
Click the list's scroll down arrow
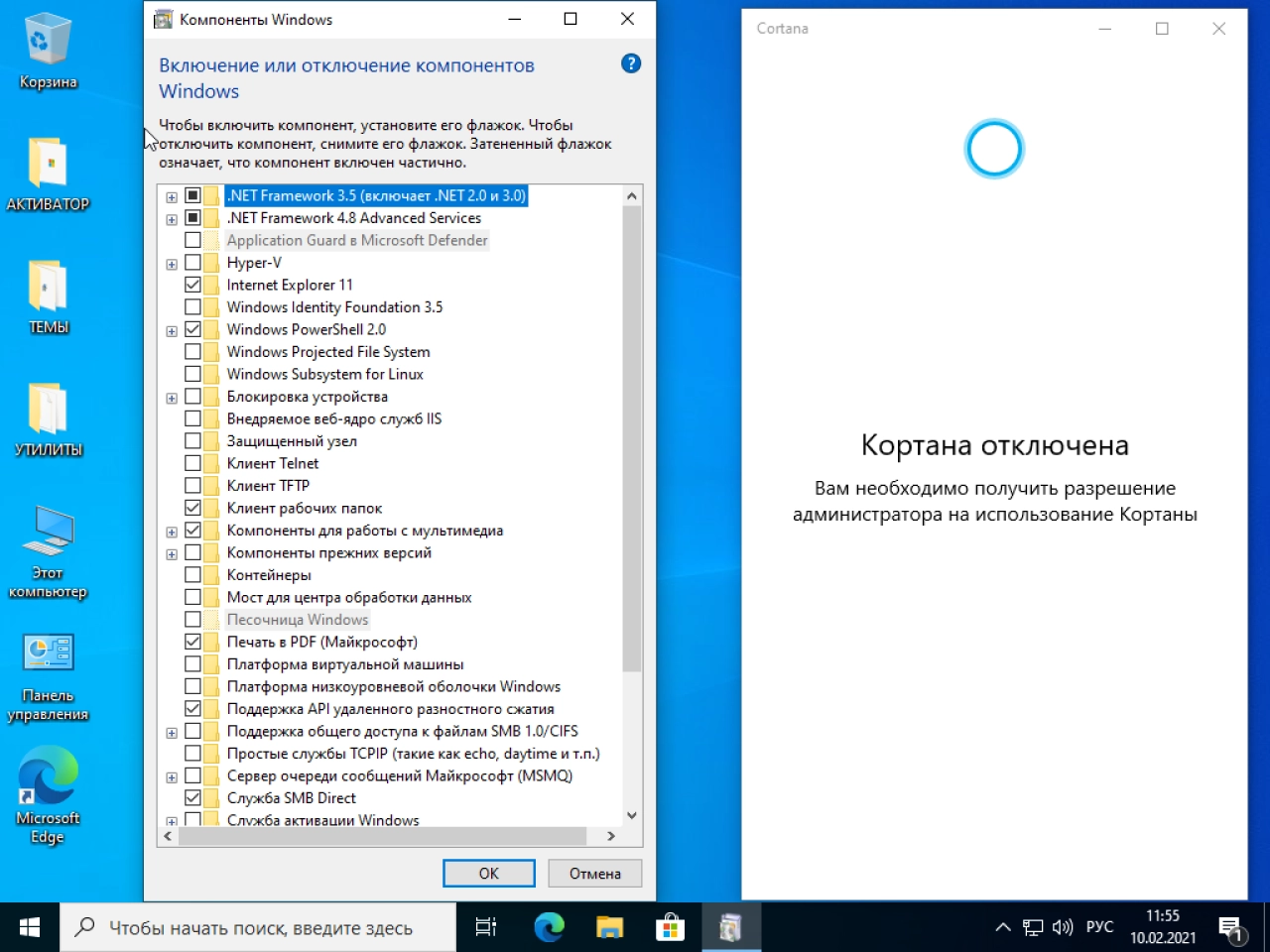632,815
